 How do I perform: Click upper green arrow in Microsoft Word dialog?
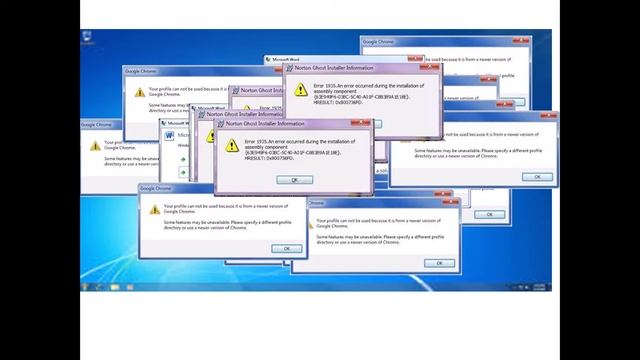[183, 160]
